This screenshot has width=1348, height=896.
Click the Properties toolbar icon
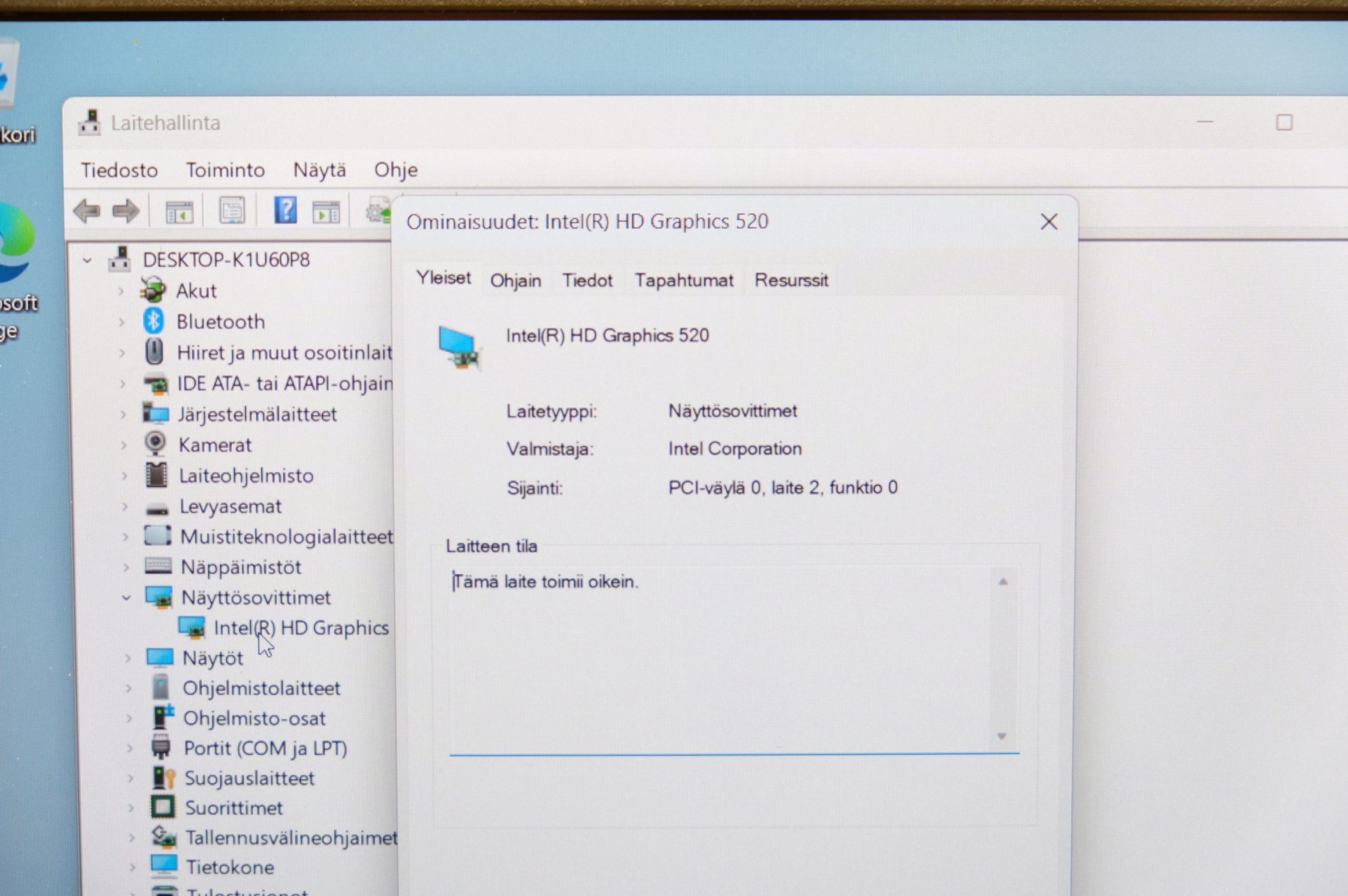[x=232, y=211]
